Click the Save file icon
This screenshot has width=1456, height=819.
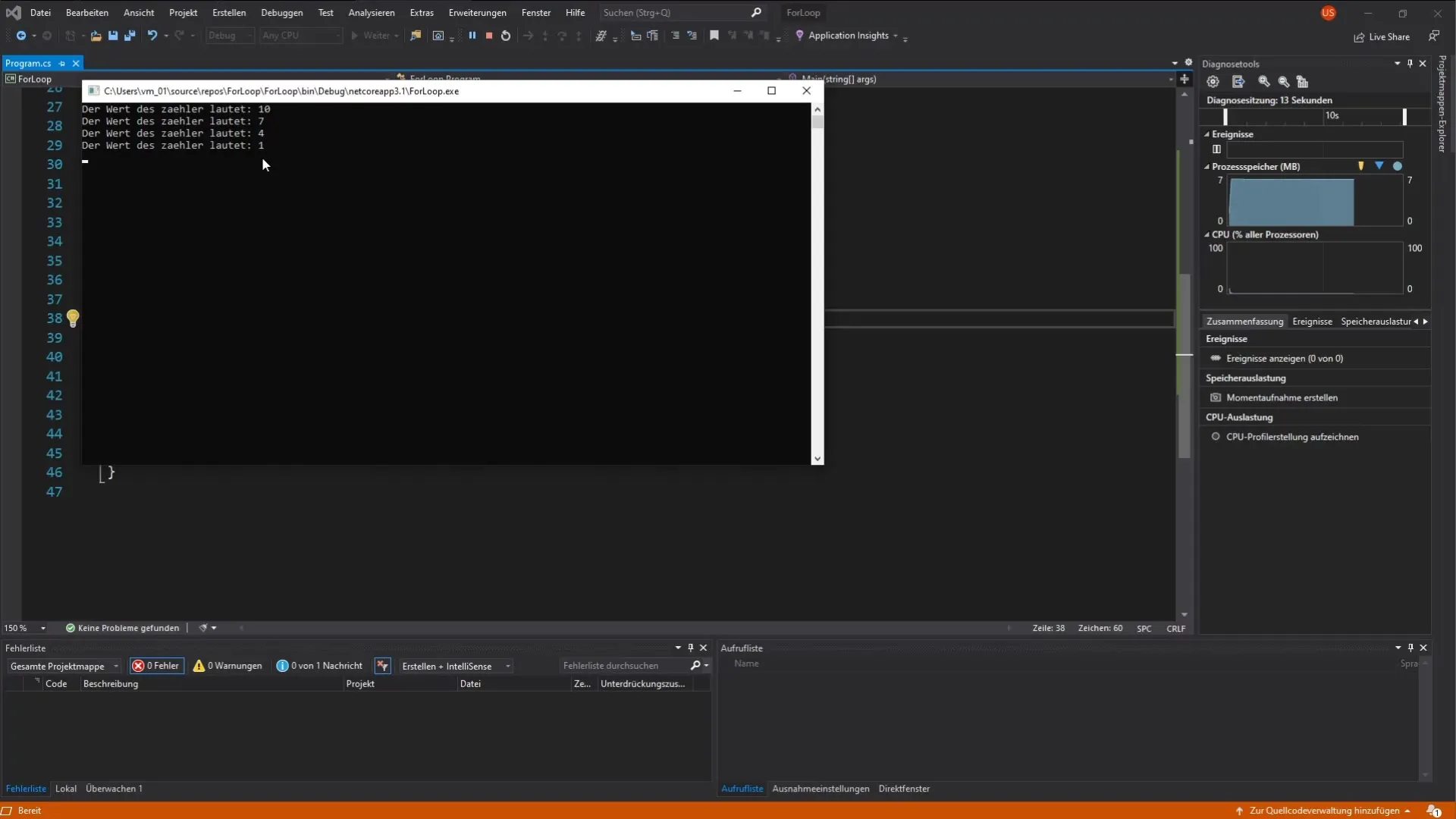(x=113, y=36)
